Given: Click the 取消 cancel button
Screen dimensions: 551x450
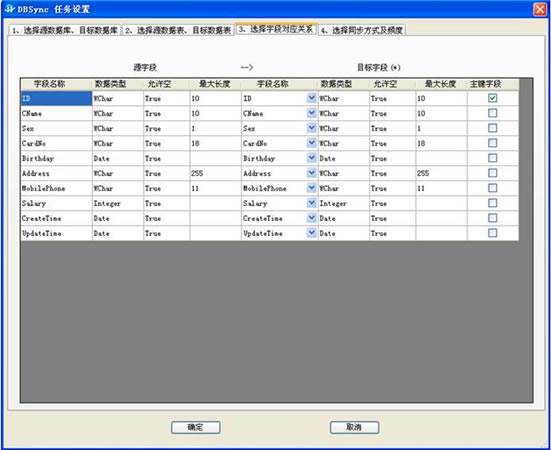Looking at the screenshot, I should [x=355, y=427].
